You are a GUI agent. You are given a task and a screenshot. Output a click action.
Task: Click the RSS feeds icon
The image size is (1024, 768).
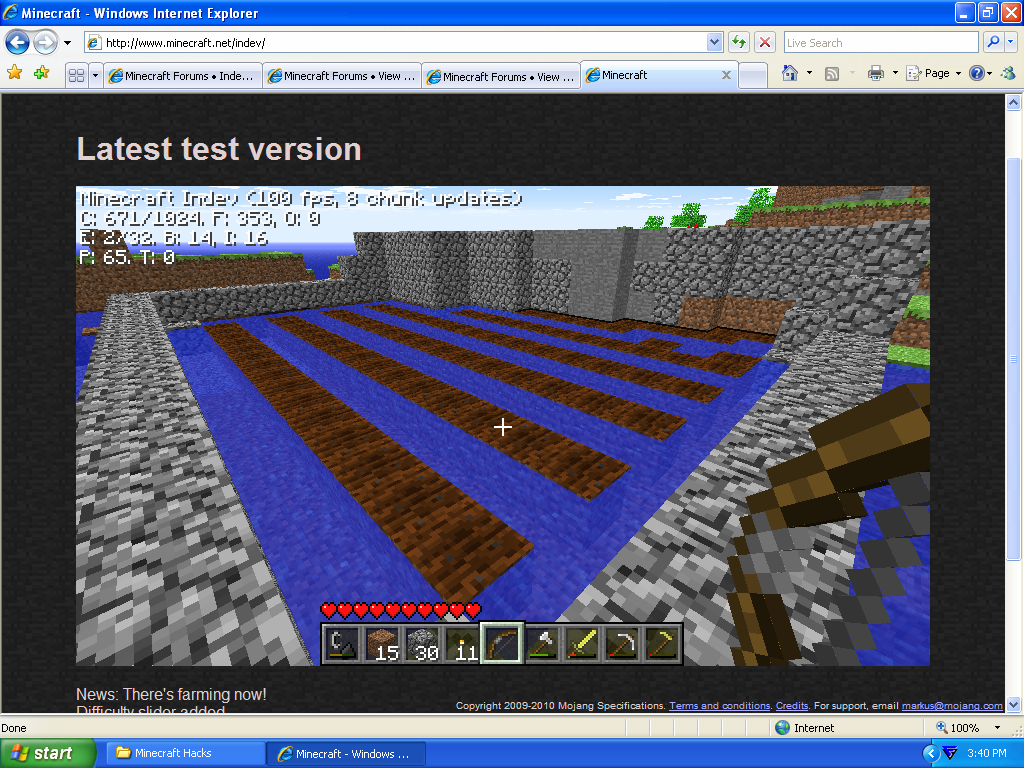click(831, 73)
